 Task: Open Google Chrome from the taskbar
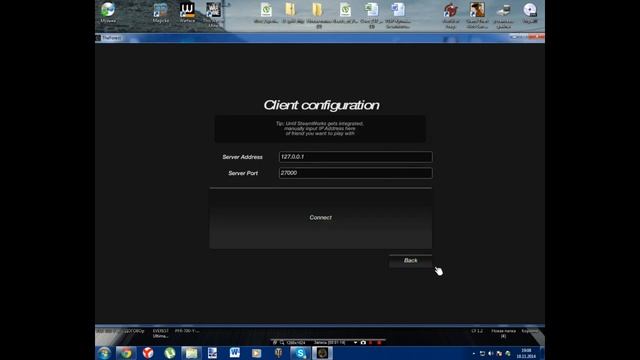tap(126, 353)
